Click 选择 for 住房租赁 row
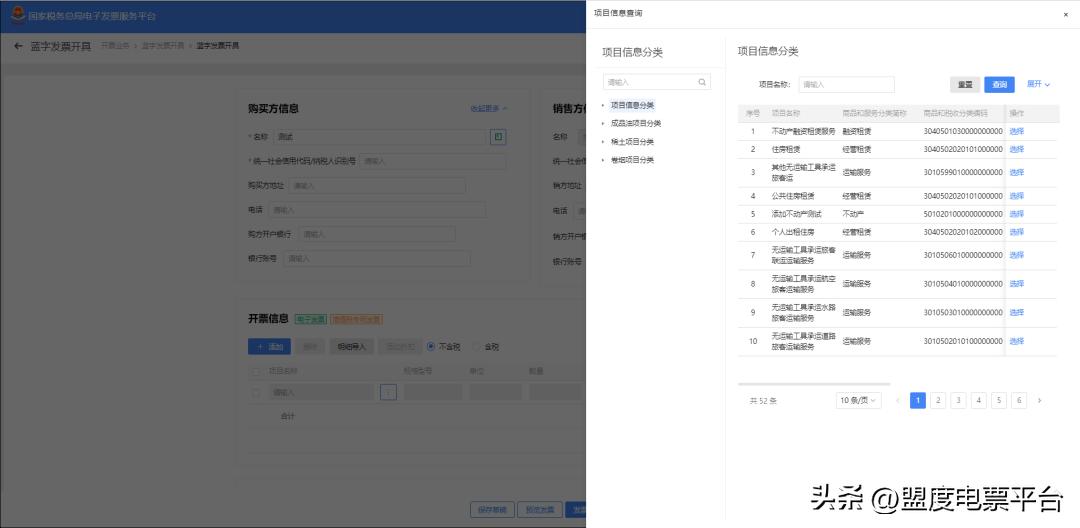Screen dimensions: 1080x528 (1017, 149)
